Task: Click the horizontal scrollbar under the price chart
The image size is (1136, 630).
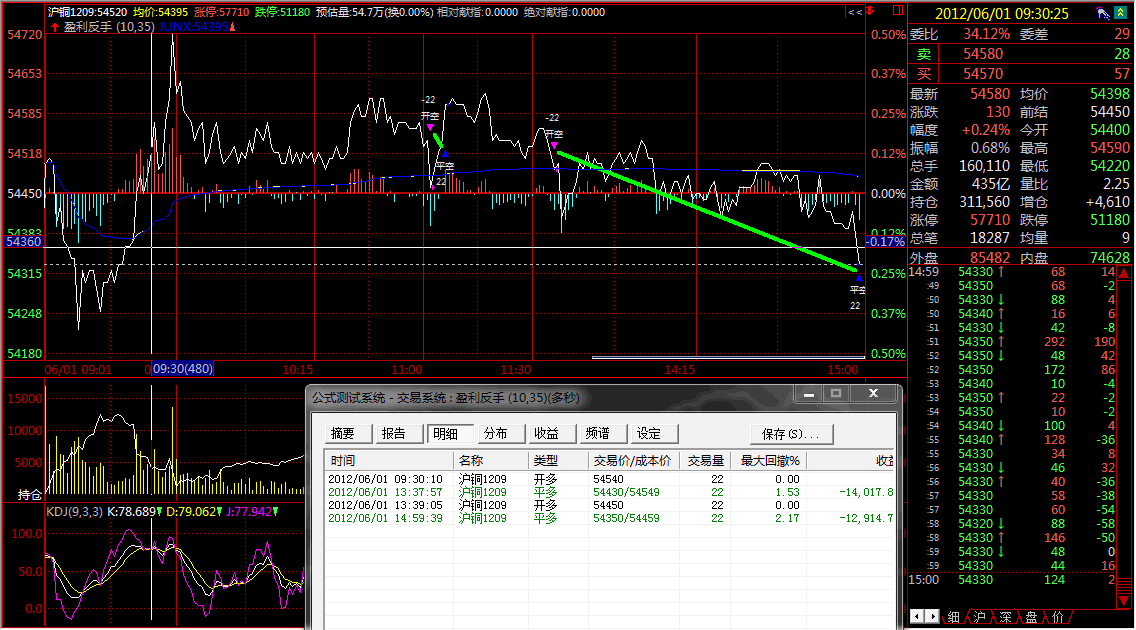Action: pos(728,357)
